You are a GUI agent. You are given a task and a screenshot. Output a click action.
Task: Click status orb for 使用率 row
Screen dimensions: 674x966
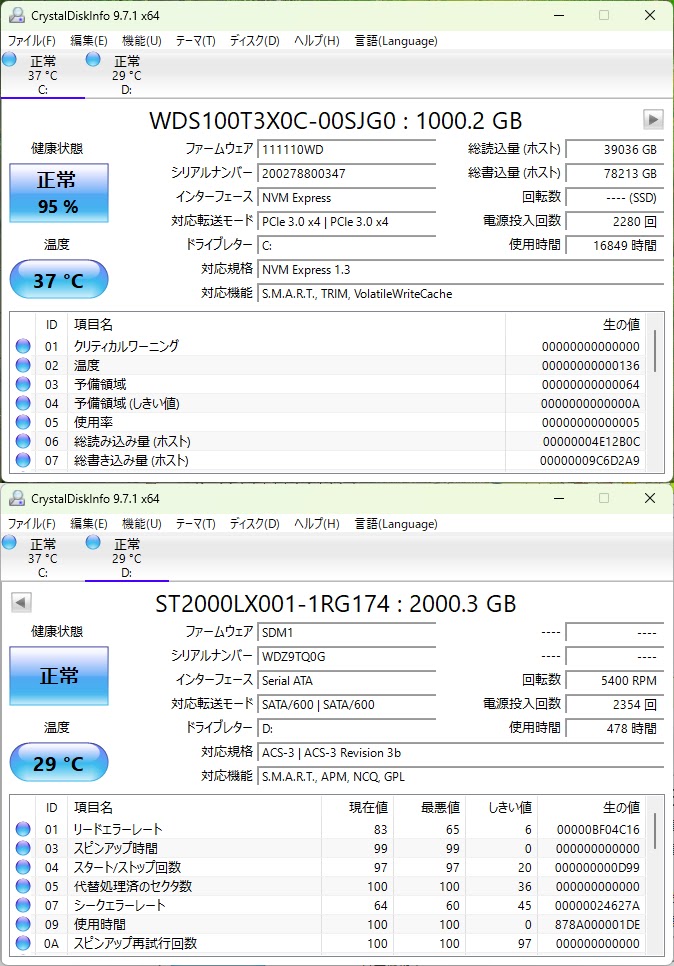click(x=23, y=422)
